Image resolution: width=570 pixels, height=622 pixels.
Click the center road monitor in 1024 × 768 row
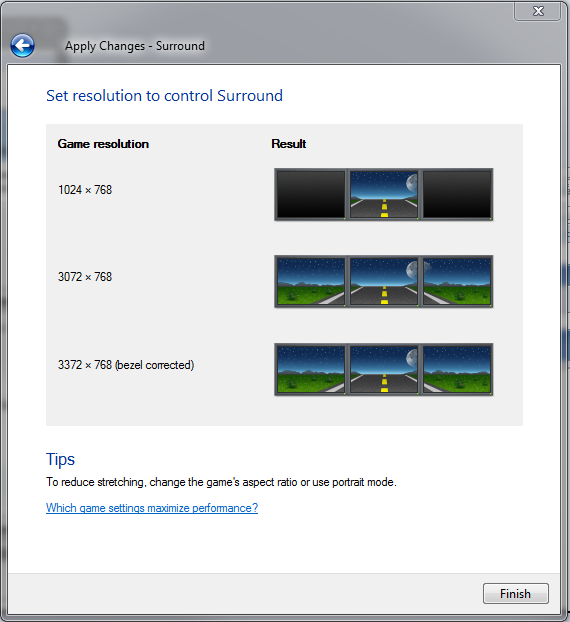(384, 194)
